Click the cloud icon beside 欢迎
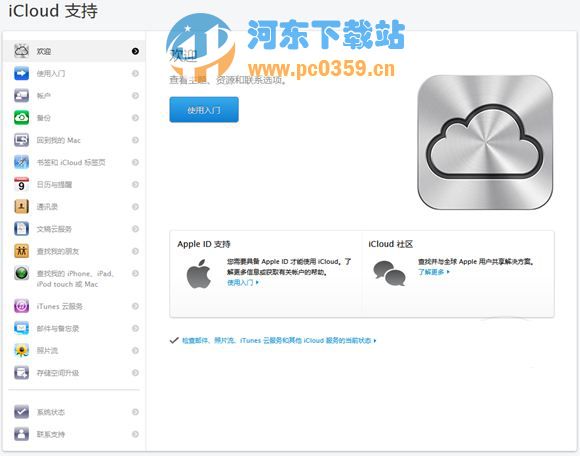This screenshot has width=580, height=456. [21, 51]
